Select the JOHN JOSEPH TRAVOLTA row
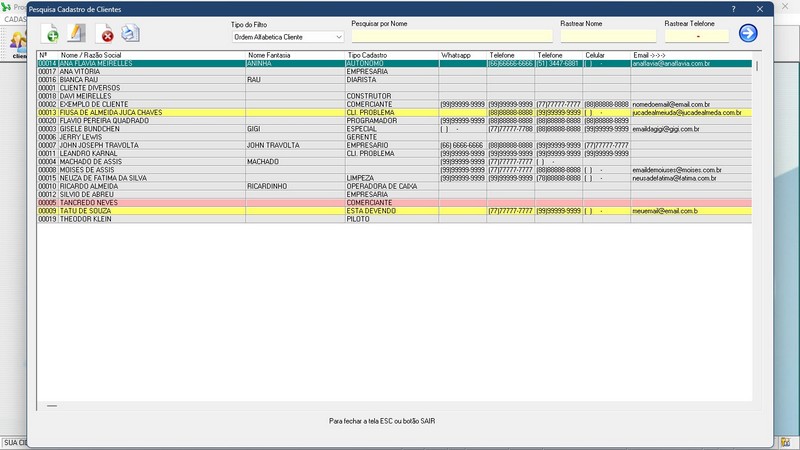The image size is (800, 450). click(394, 145)
